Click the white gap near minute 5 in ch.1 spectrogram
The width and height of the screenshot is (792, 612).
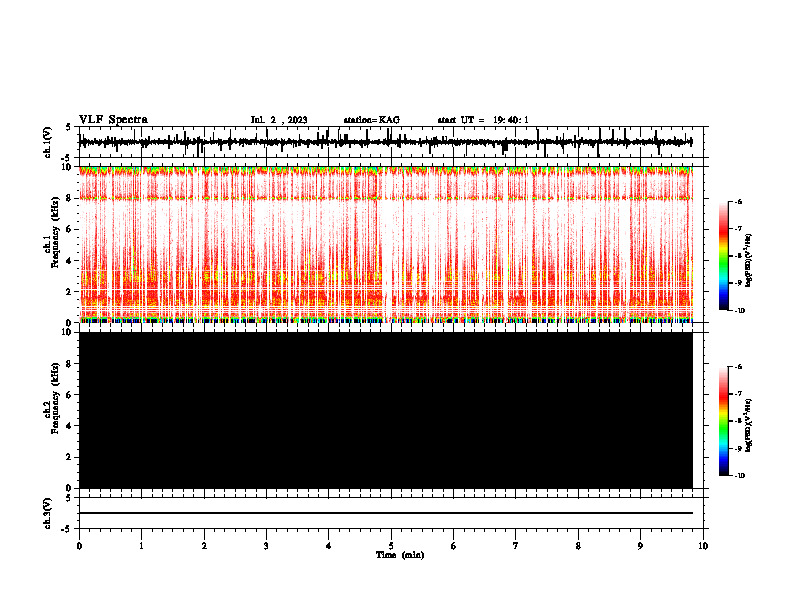click(x=386, y=244)
